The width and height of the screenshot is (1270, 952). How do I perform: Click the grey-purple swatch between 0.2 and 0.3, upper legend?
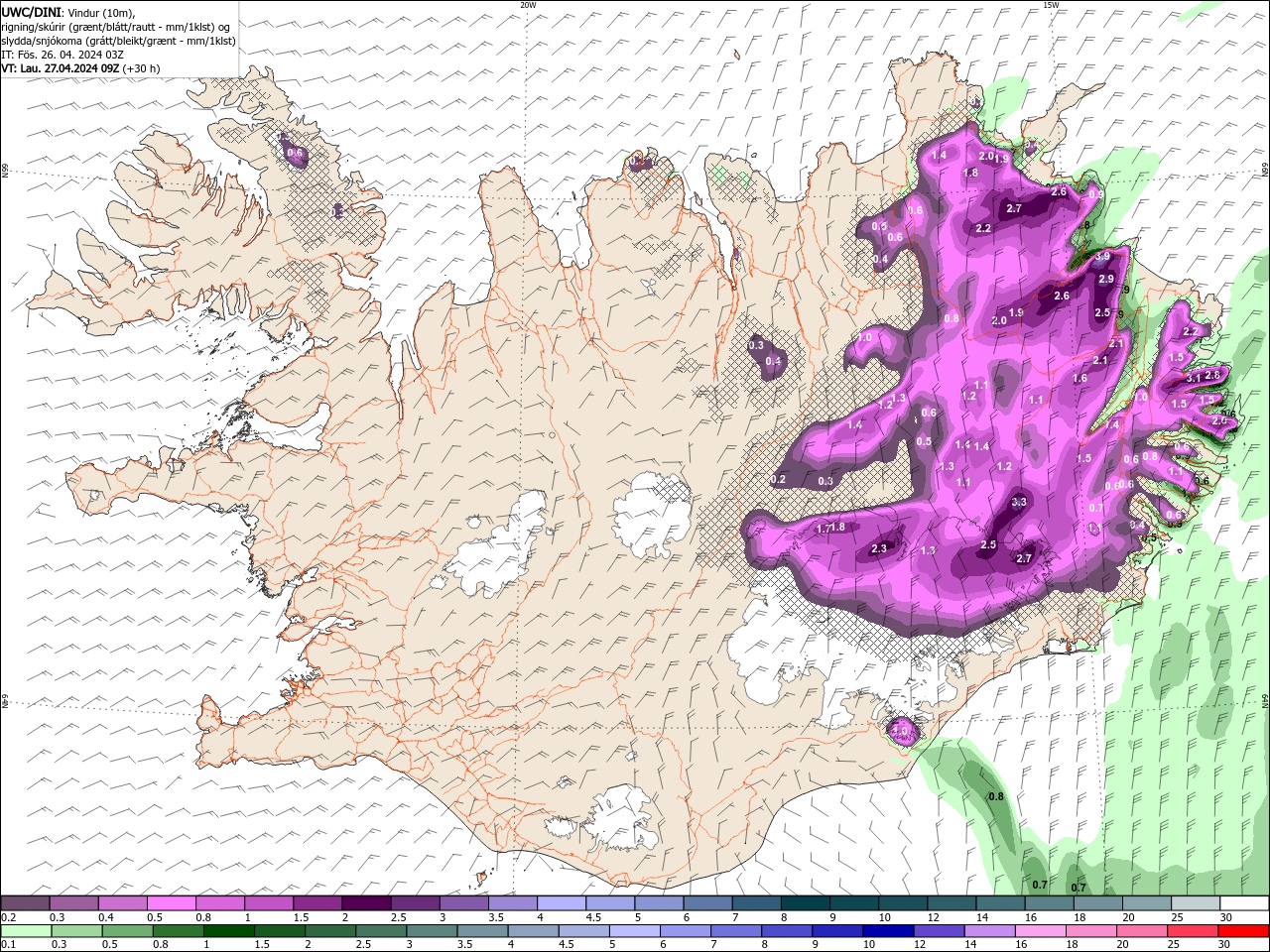pos(25,903)
